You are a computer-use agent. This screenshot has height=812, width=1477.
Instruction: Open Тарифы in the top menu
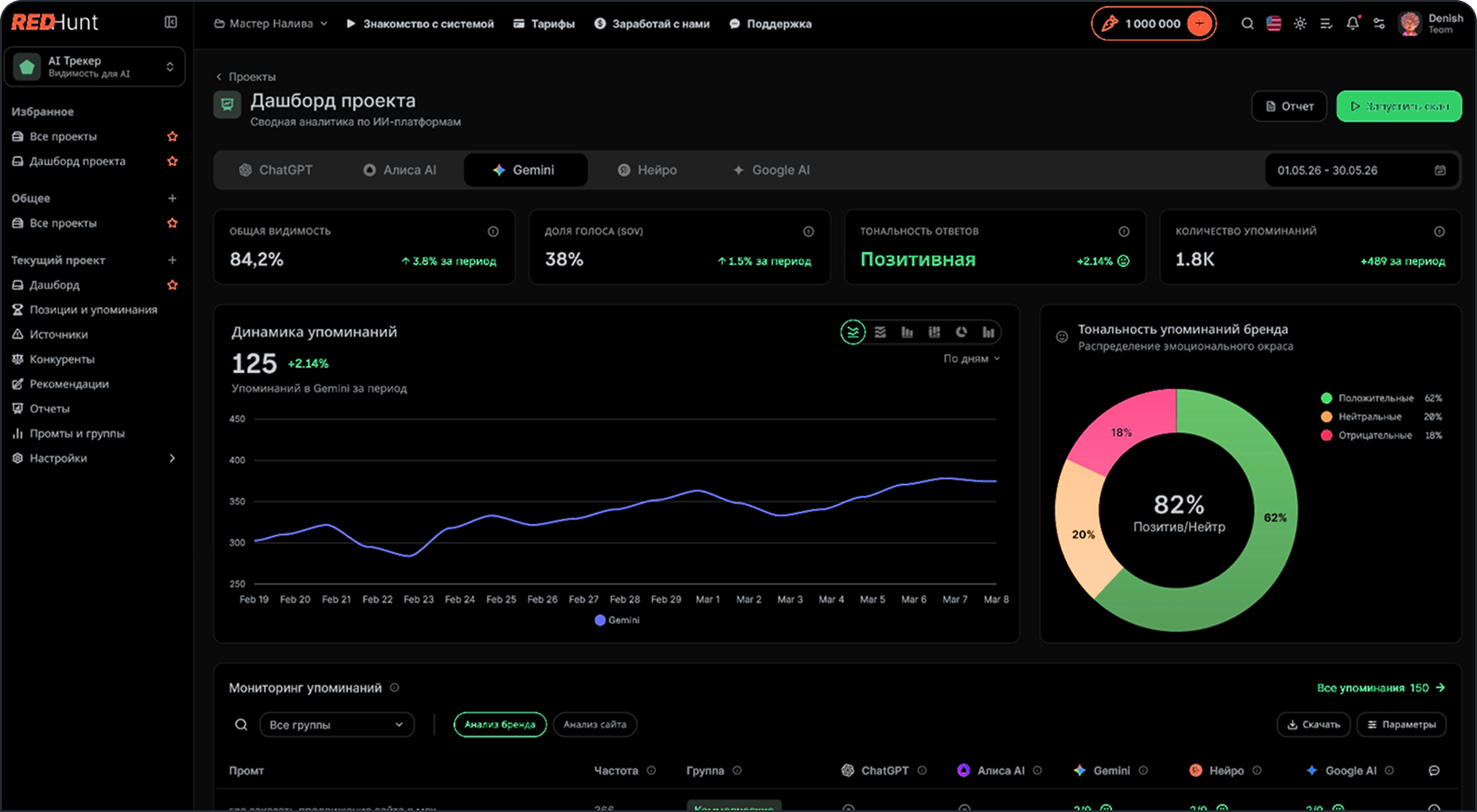point(544,24)
